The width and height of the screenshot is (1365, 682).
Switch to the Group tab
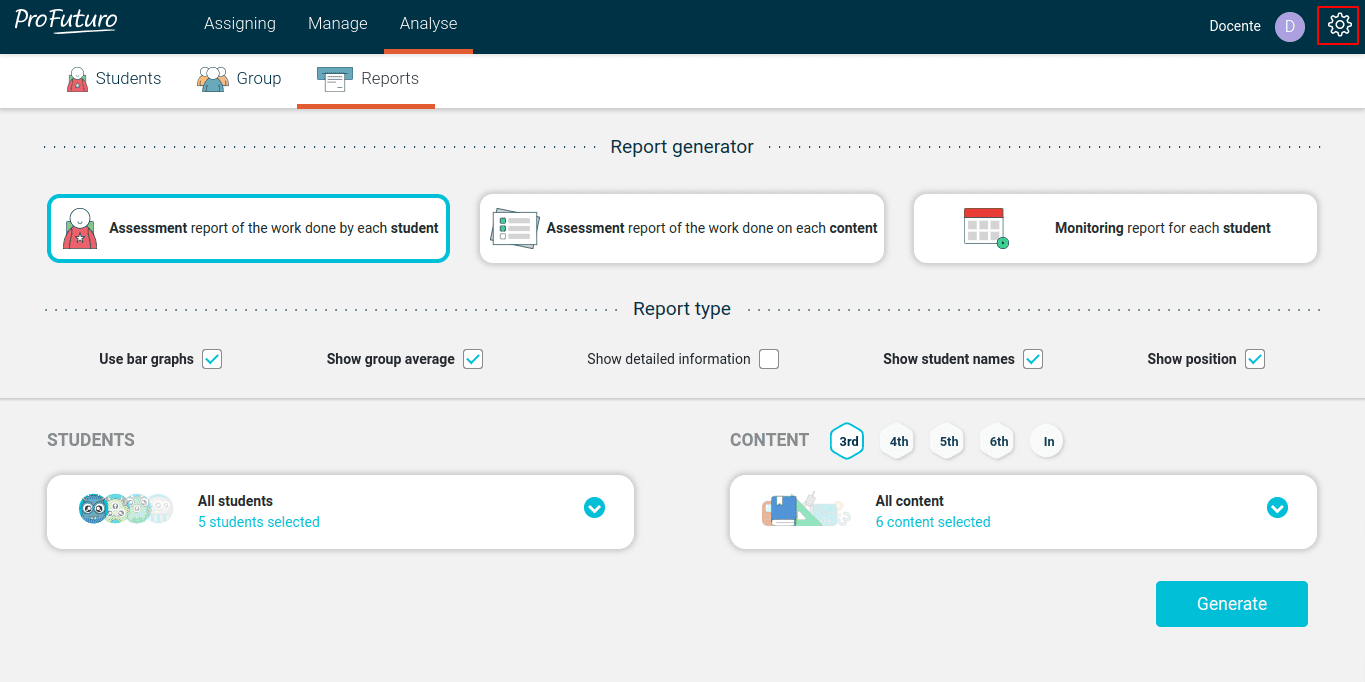click(x=240, y=79)
